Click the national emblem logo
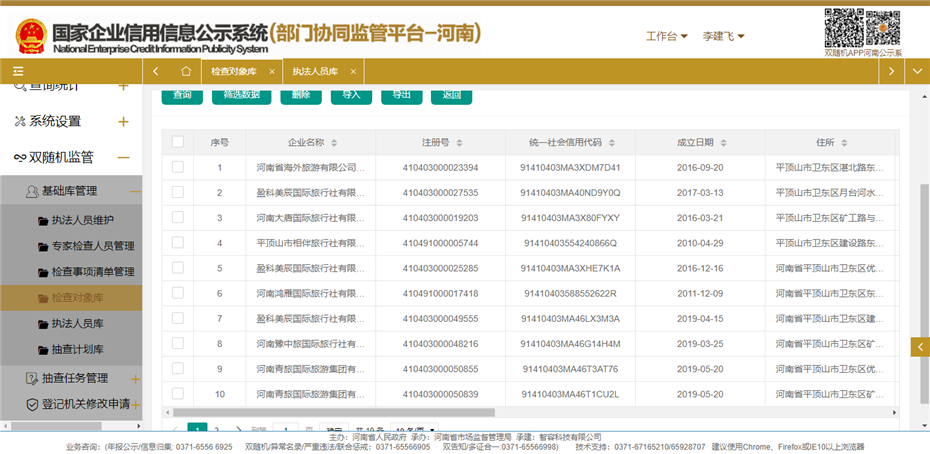This screenshot has height=454, width=930. click(31, 36)
